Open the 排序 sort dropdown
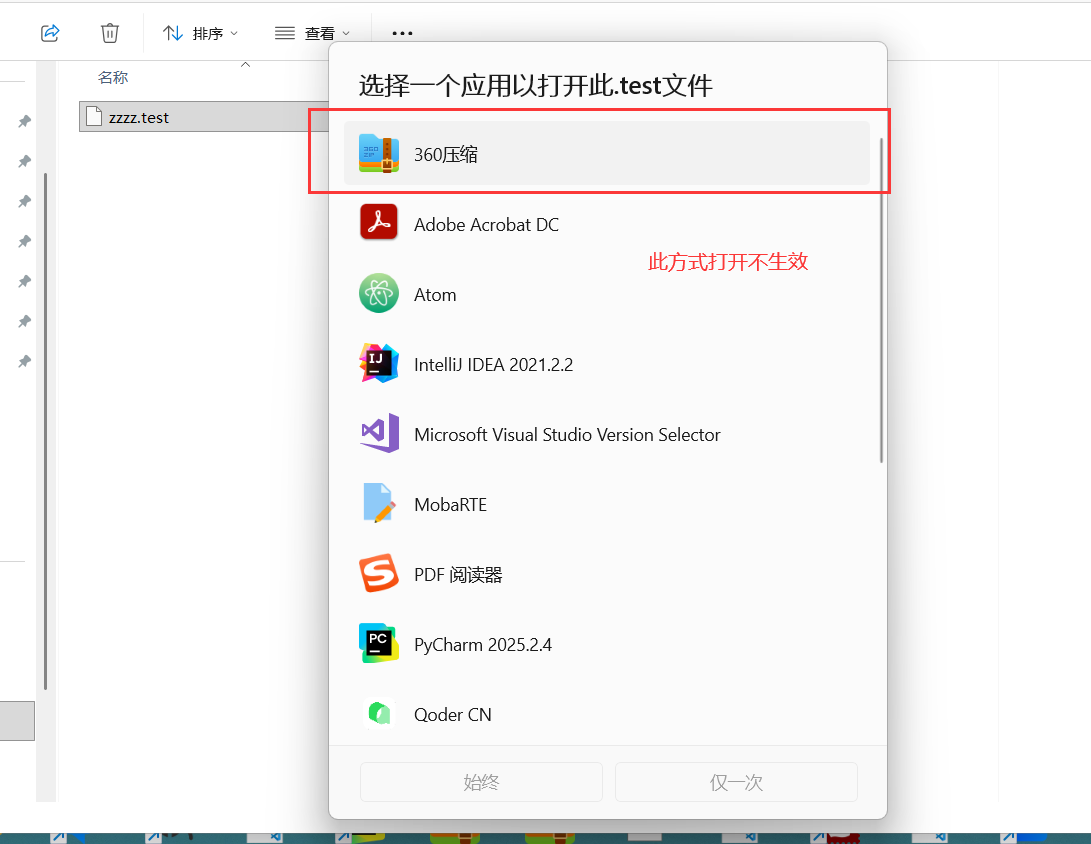The image size is (1091, 844). tap(200, 33)
